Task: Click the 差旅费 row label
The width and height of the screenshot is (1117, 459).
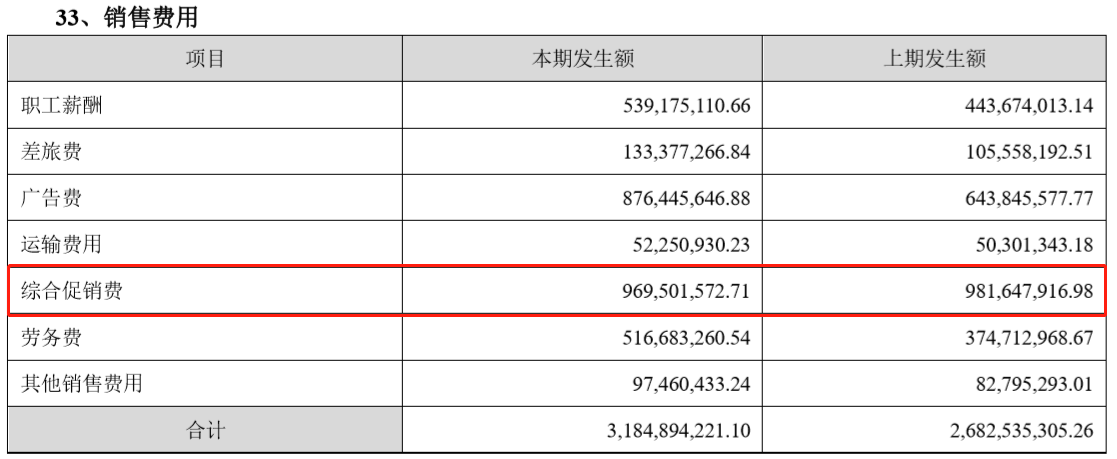Action: click(51, 151)
